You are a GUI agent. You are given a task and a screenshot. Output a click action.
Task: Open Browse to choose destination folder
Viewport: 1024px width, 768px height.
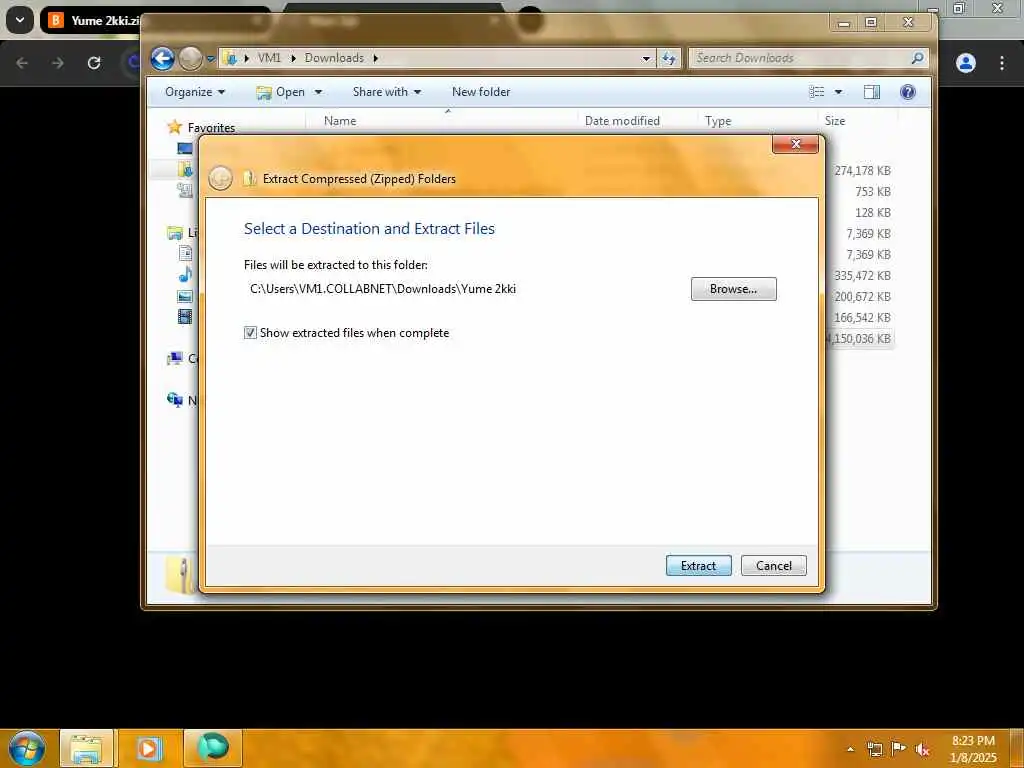click(x=733, y=289)
